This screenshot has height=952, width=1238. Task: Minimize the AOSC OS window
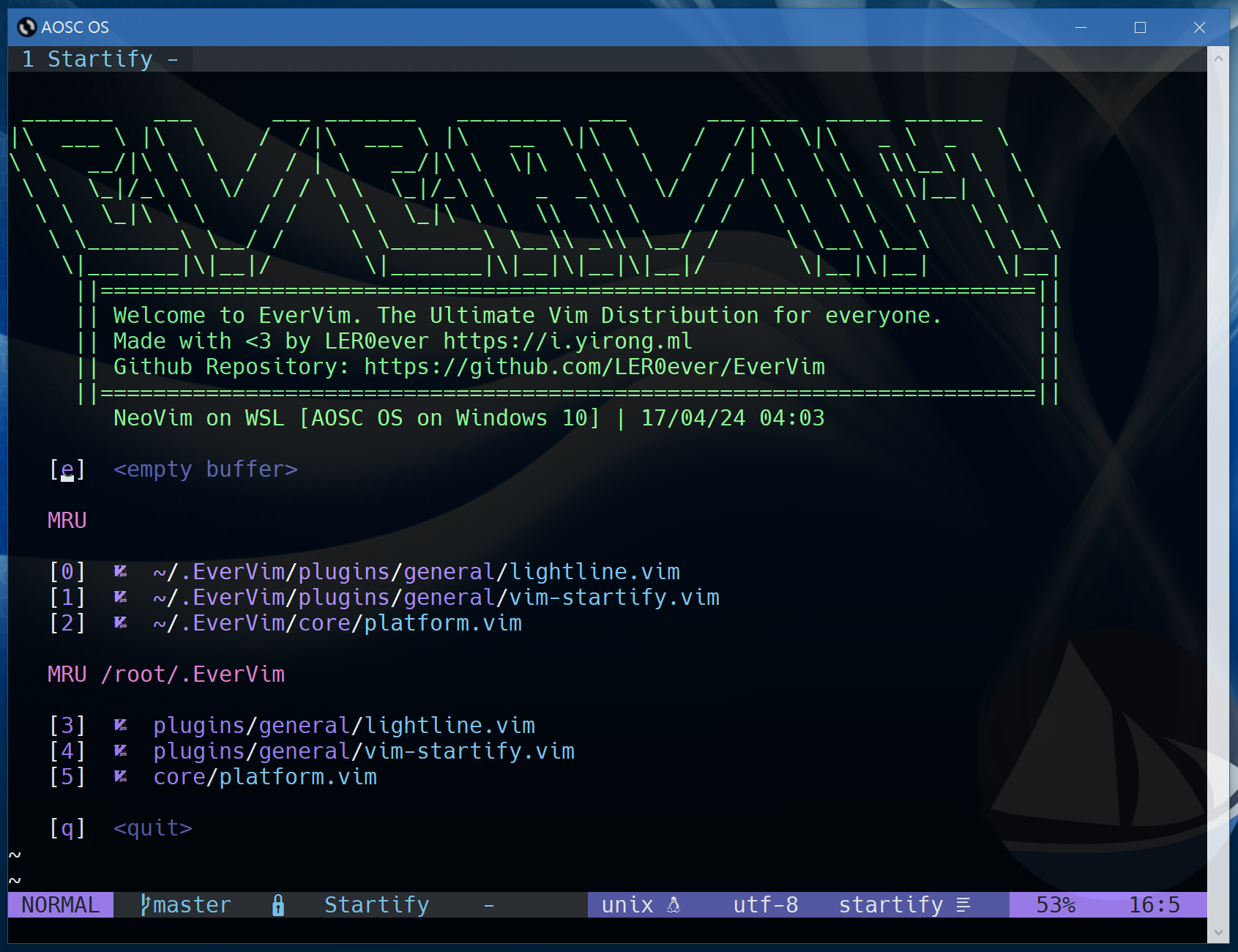coord(1081,27)
